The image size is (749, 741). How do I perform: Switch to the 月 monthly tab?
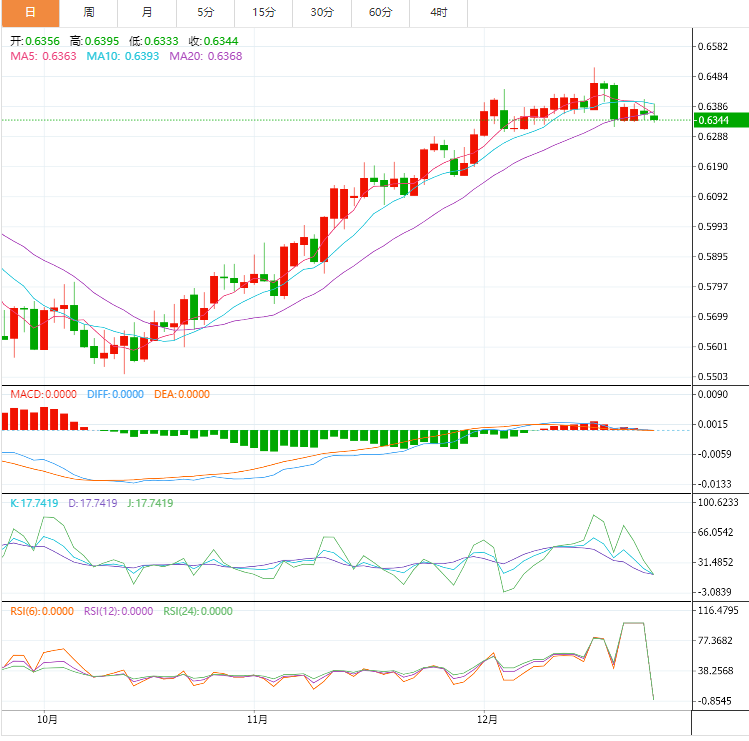(147, 13)
